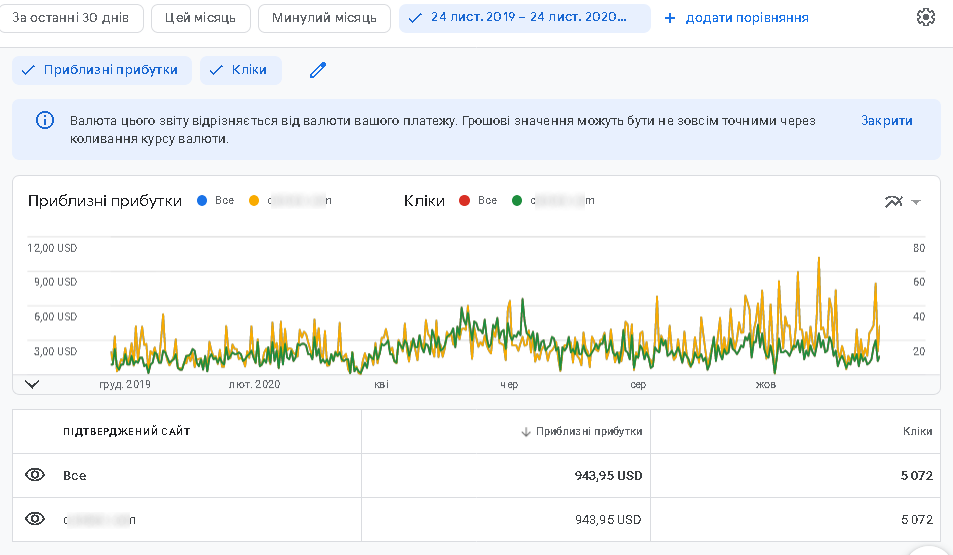
Task: Select the Минулий місяць date range
Action: (324, 18)
